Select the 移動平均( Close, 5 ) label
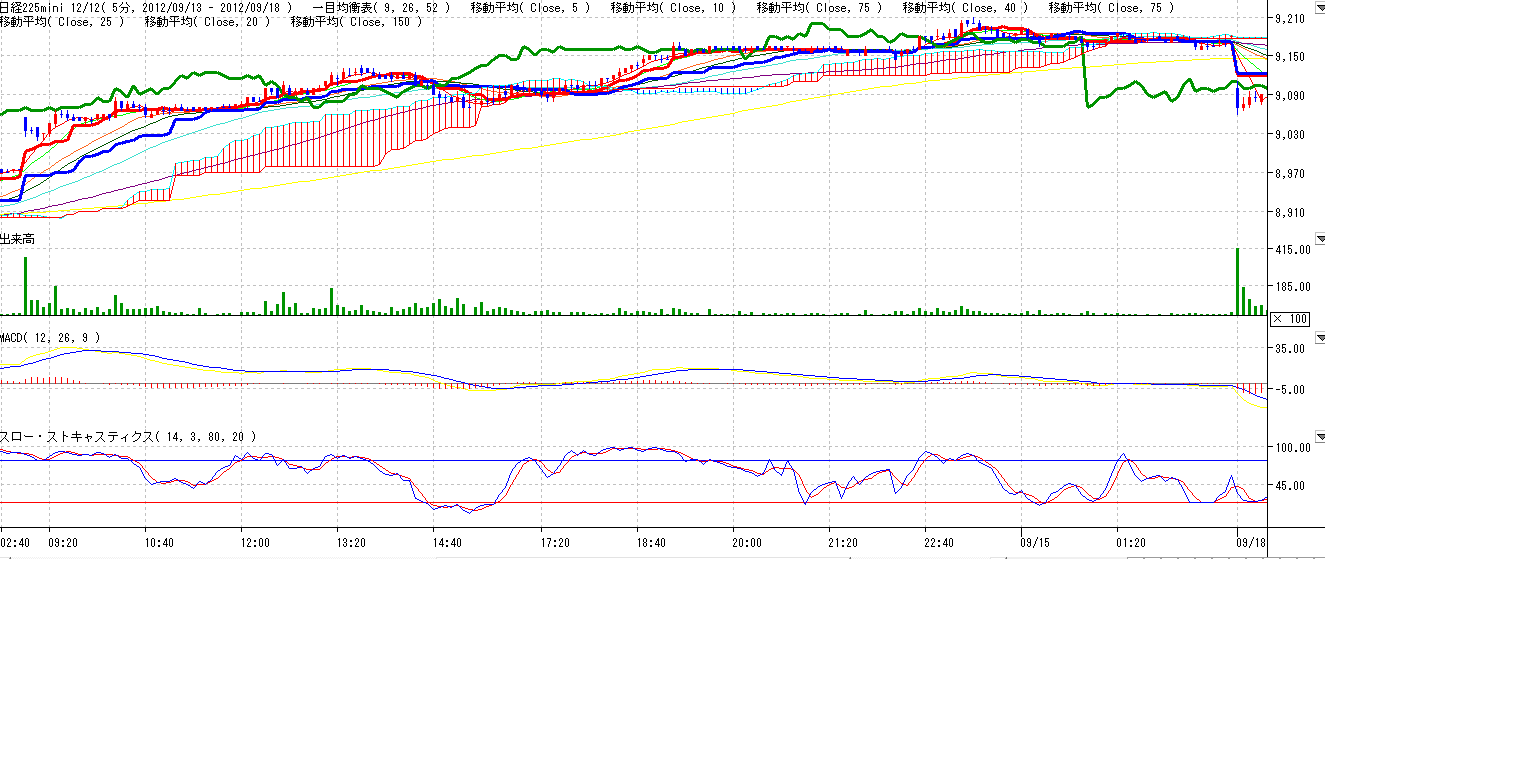 pos(530,8)
